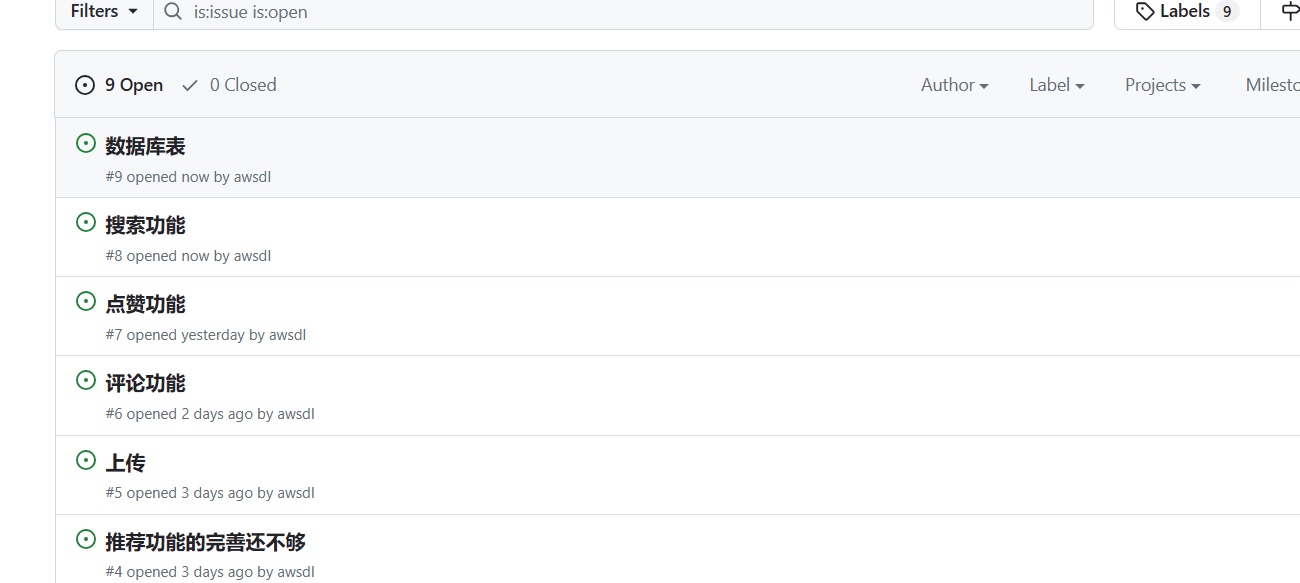This screenshot has height=583, width=1300.
Task: Open the 搜索功能 issue title link
Action: click(x=145, y=225)
